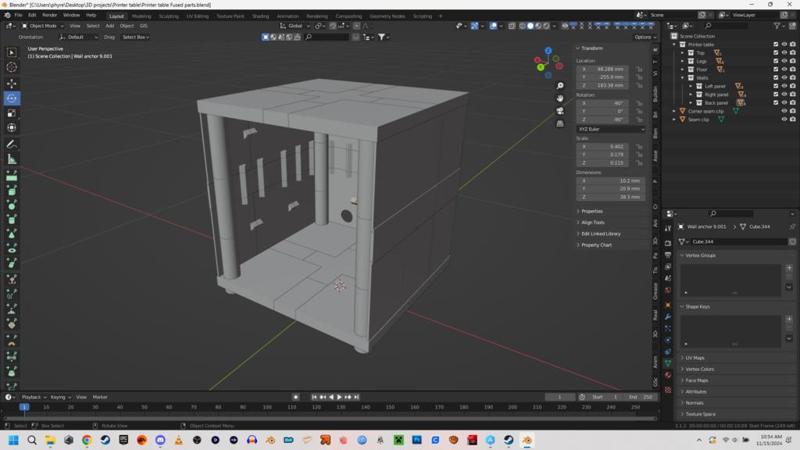Hide the Corner seam clip object
800x450 pixels.
(784, 111)
